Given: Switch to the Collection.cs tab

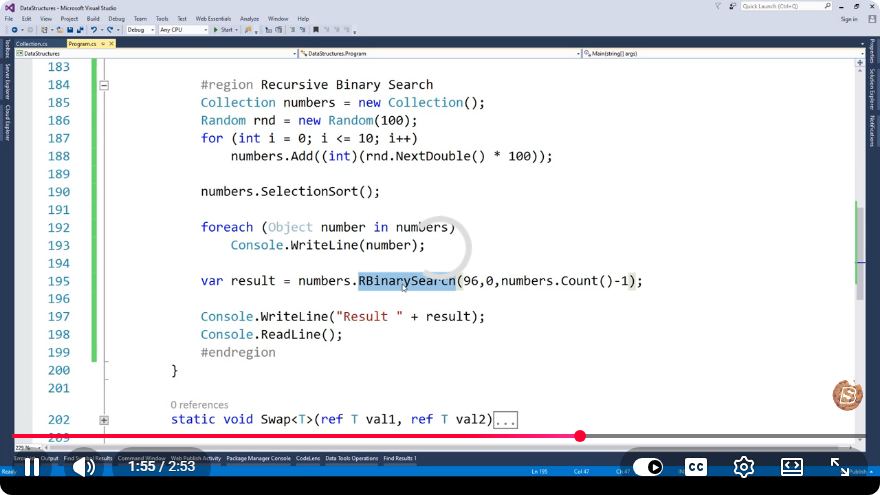Looking at the screenshot, I should click(x=32, y=44).
